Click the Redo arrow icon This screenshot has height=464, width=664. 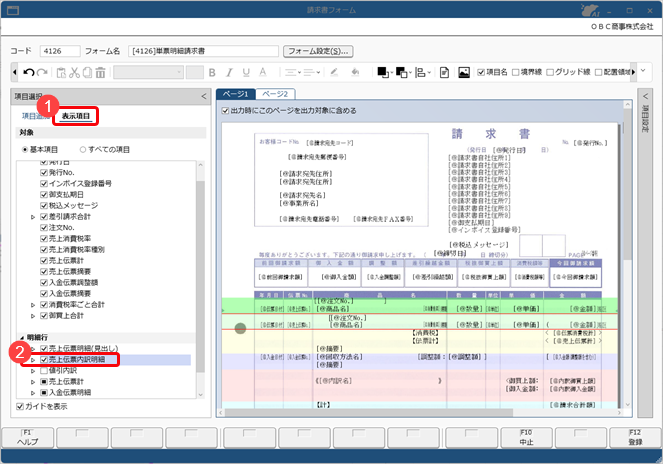[x=42, y=72]
